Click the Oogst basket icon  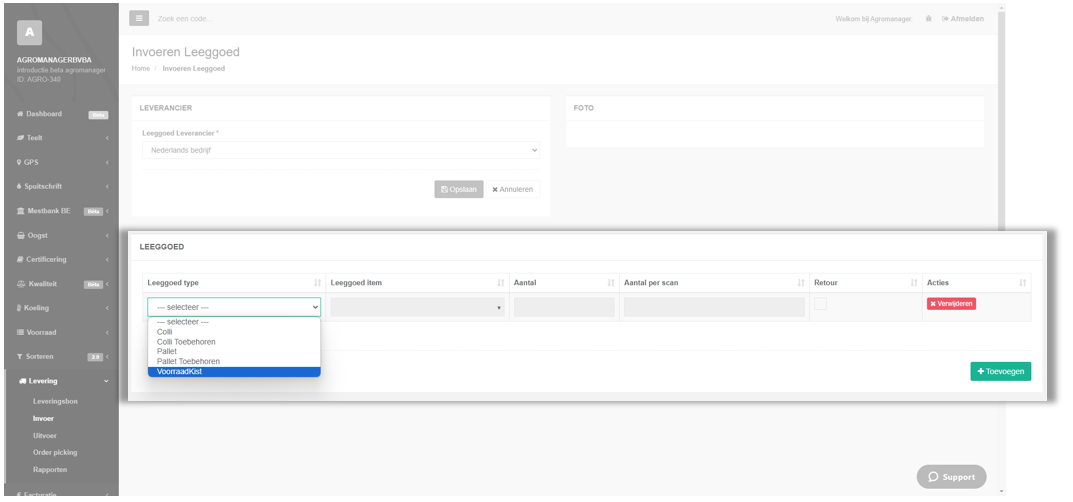[21, 236]
